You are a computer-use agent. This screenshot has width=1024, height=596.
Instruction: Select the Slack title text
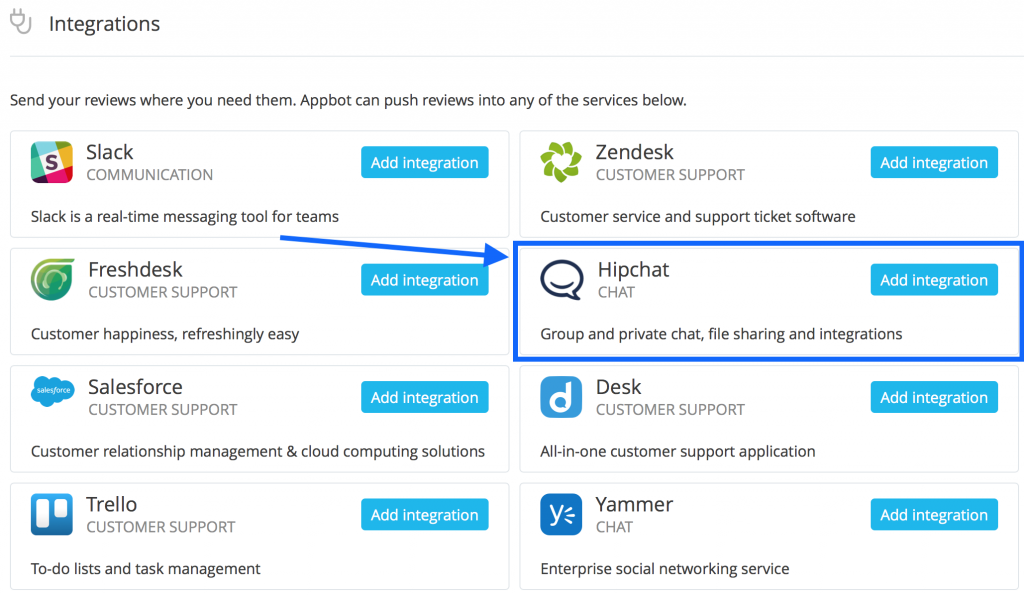[110, 152]
